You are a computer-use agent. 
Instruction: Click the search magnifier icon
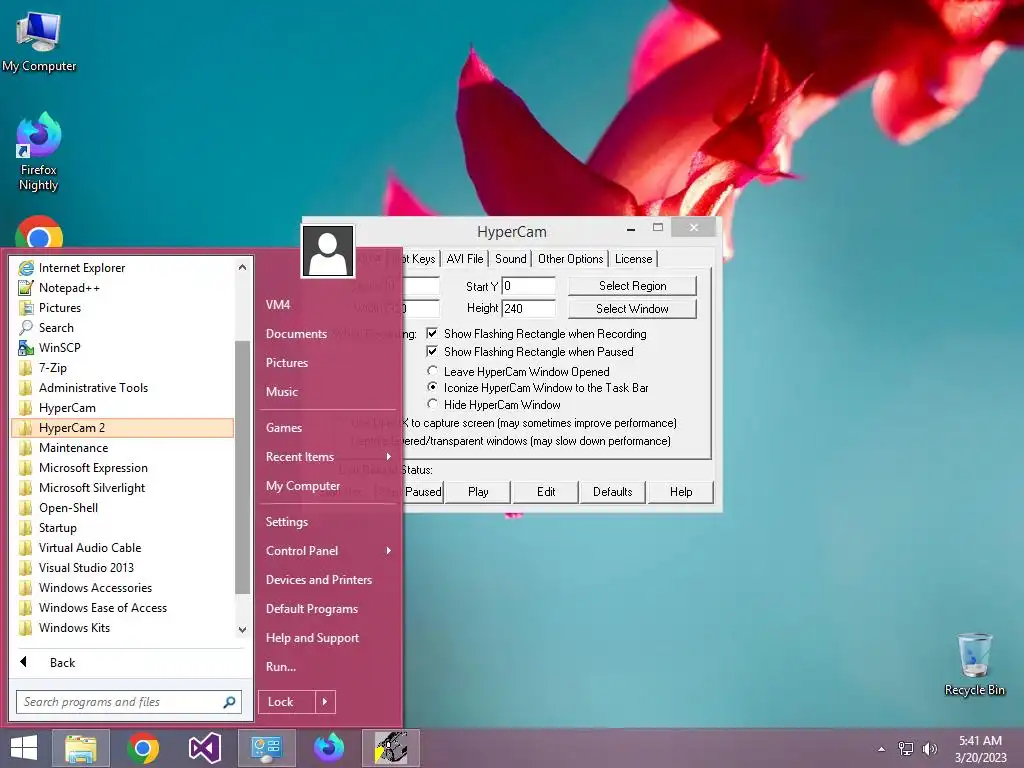[x=229, y=702]
